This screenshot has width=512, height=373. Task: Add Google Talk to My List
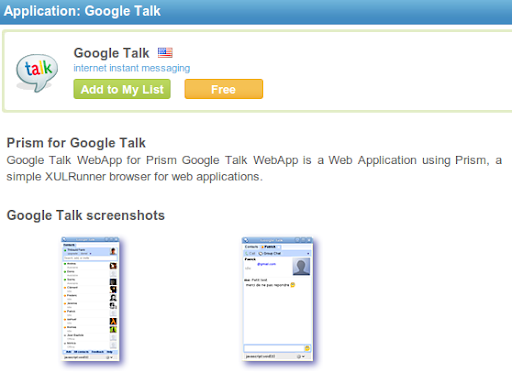[122, 89]
